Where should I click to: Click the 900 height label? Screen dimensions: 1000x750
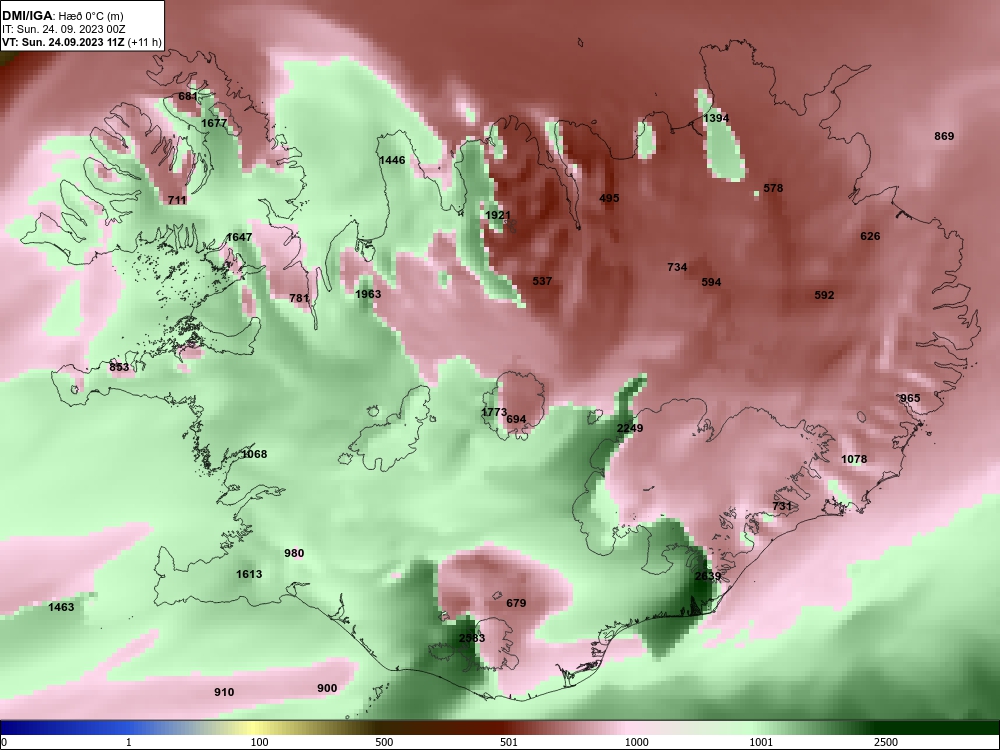click(327, 688)
